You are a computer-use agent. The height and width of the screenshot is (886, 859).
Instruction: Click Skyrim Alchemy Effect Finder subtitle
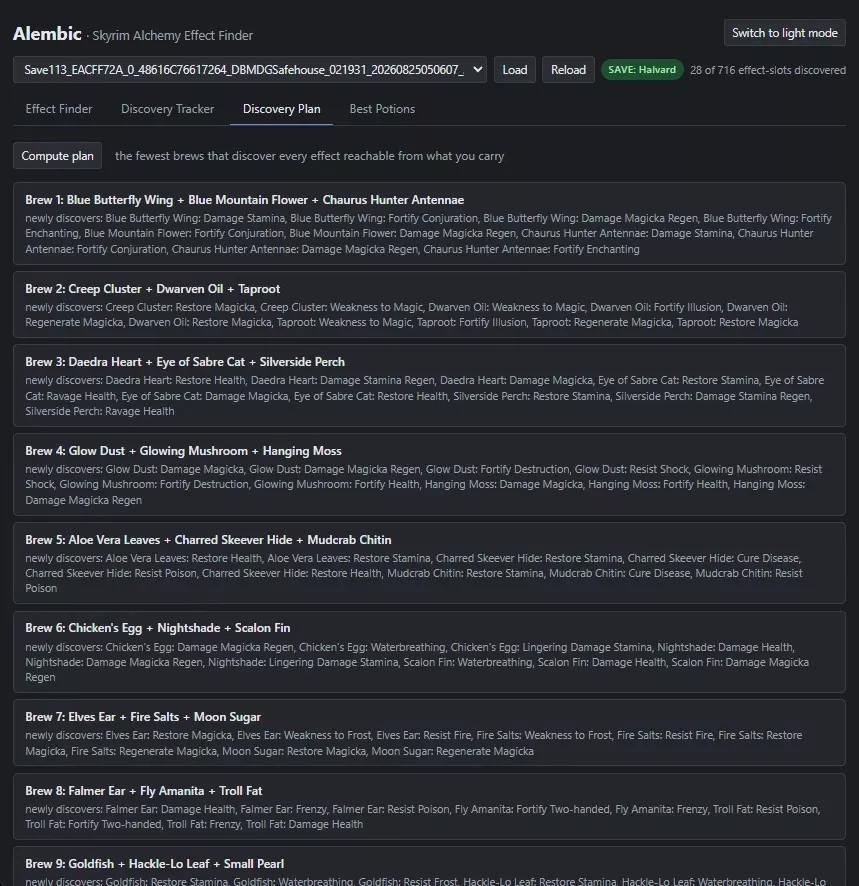click(x=172, y=36)
